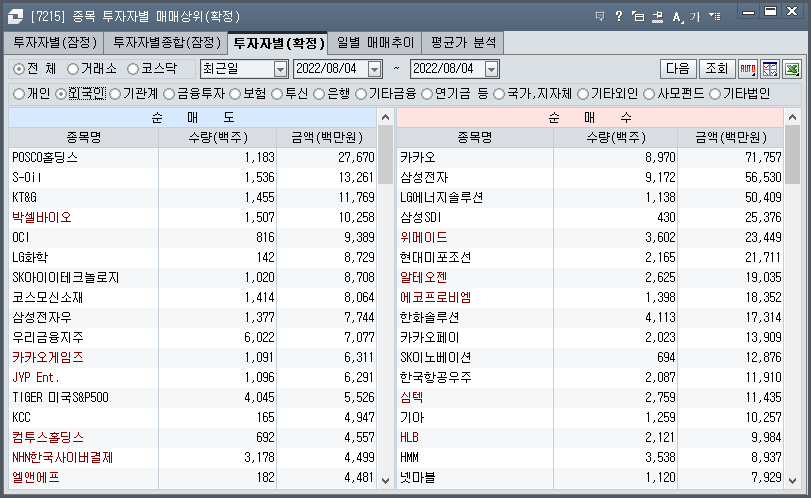Click the window app icon in title bar

[15, 17]
